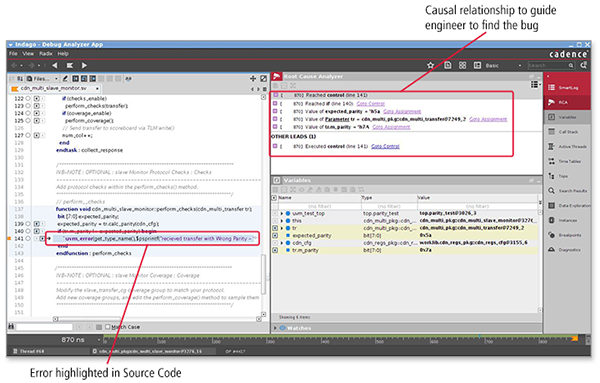Click the pencil edit icon in source toolbar
Image resolution: width=600 pixels, height=383 pixels.
[x=65, y=78]
